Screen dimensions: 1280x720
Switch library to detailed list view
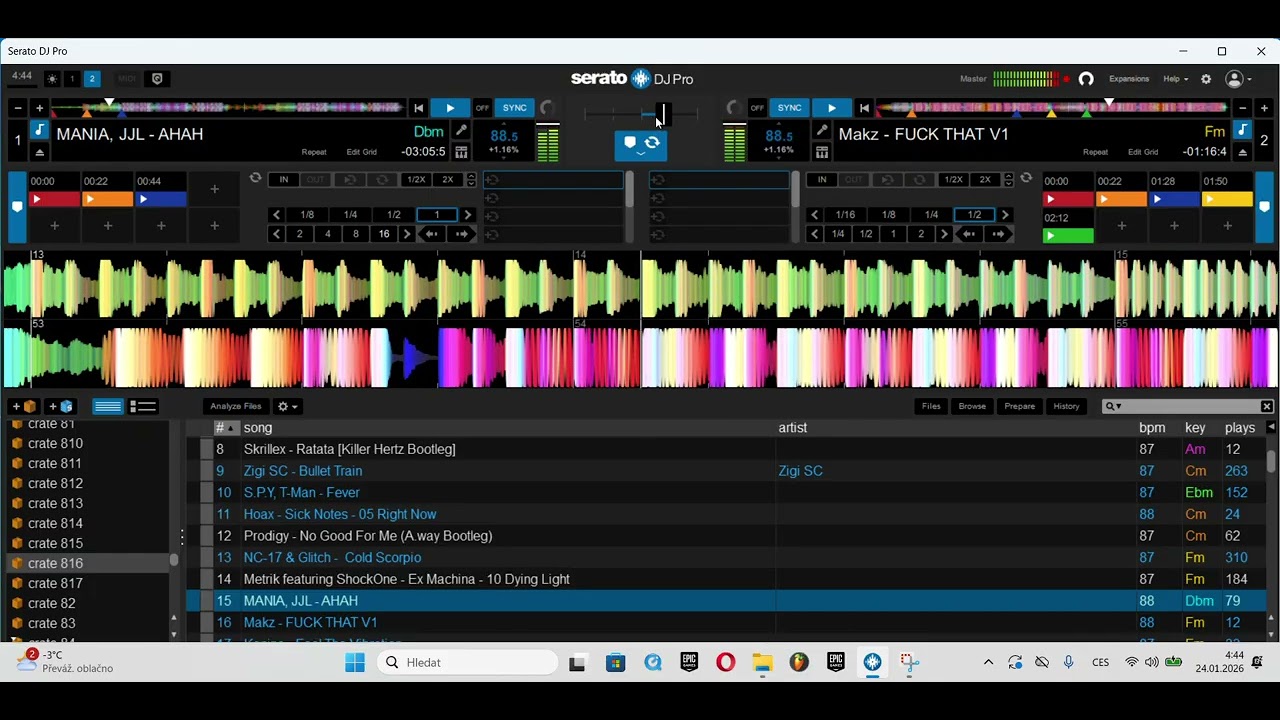point(144,406)
